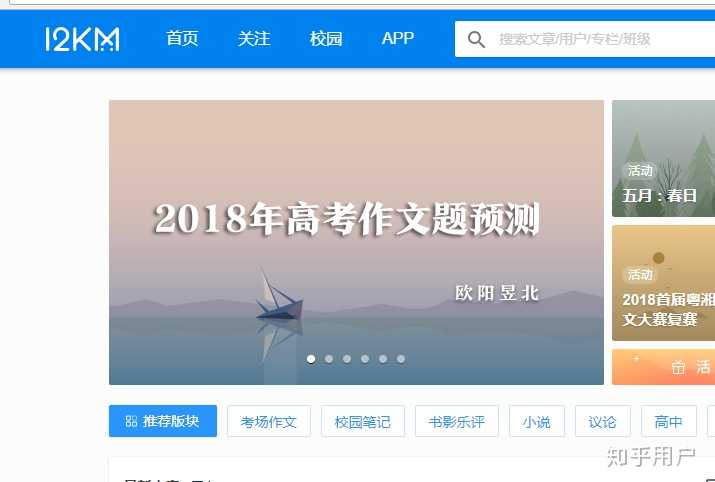
Task: Open the 五月：春日 activity card
Action: click(663, 159)
